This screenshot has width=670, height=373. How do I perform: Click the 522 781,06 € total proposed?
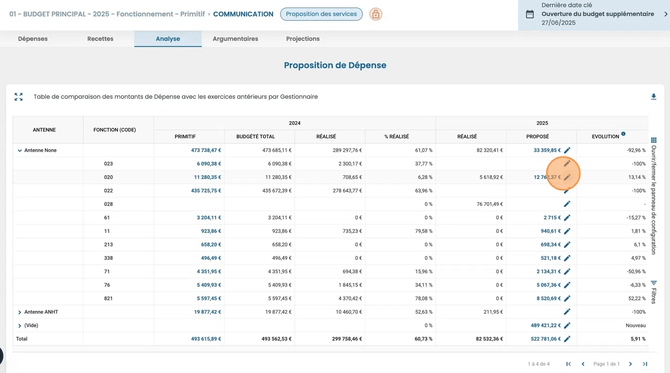(x=546, y=339)
